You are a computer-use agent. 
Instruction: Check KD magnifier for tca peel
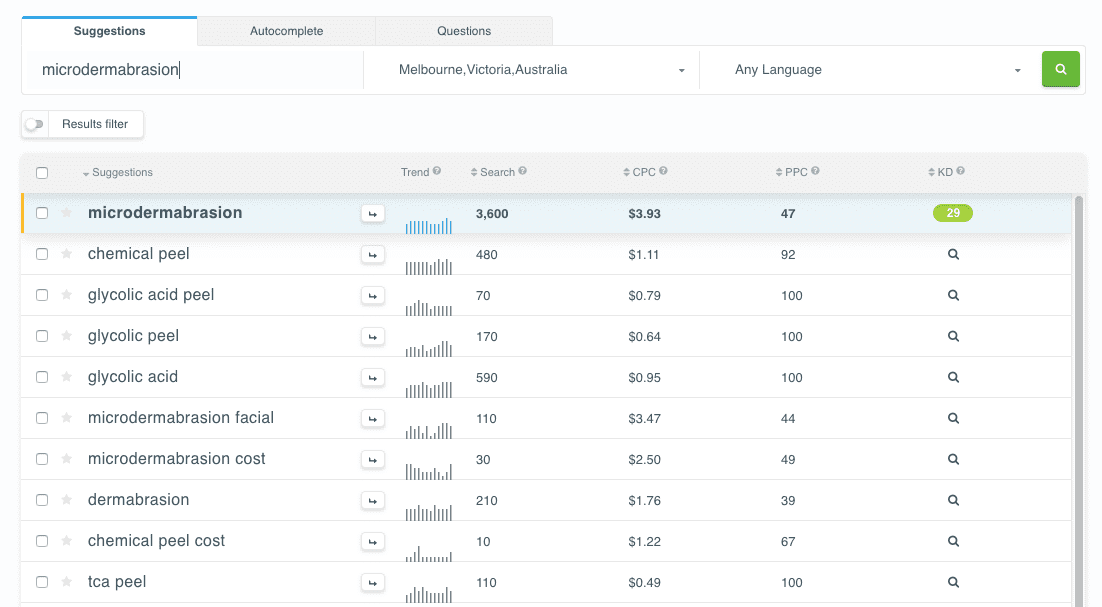click(953, 582)
